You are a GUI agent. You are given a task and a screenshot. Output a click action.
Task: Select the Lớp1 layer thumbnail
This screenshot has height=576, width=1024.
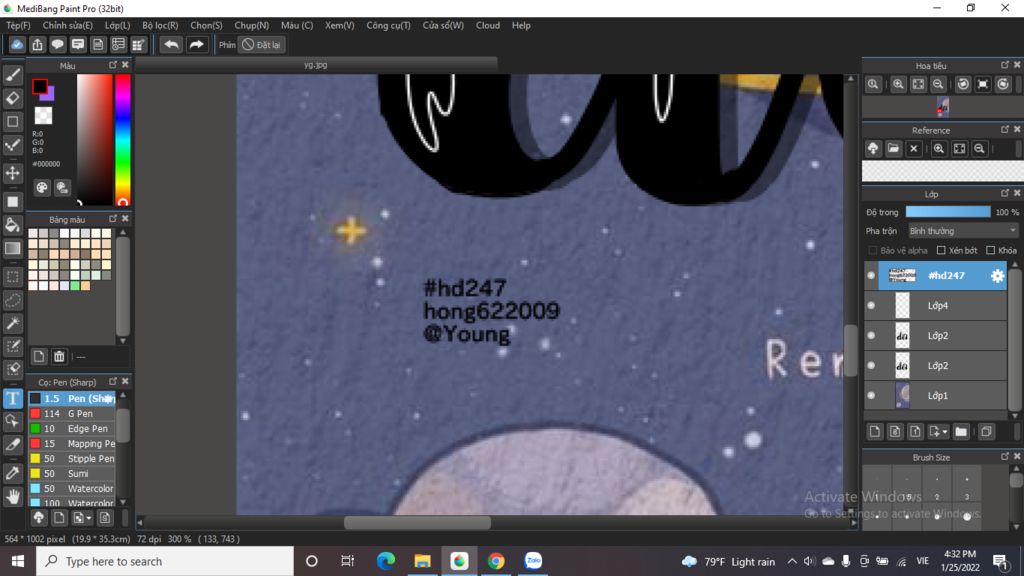[x=902, y=396]
